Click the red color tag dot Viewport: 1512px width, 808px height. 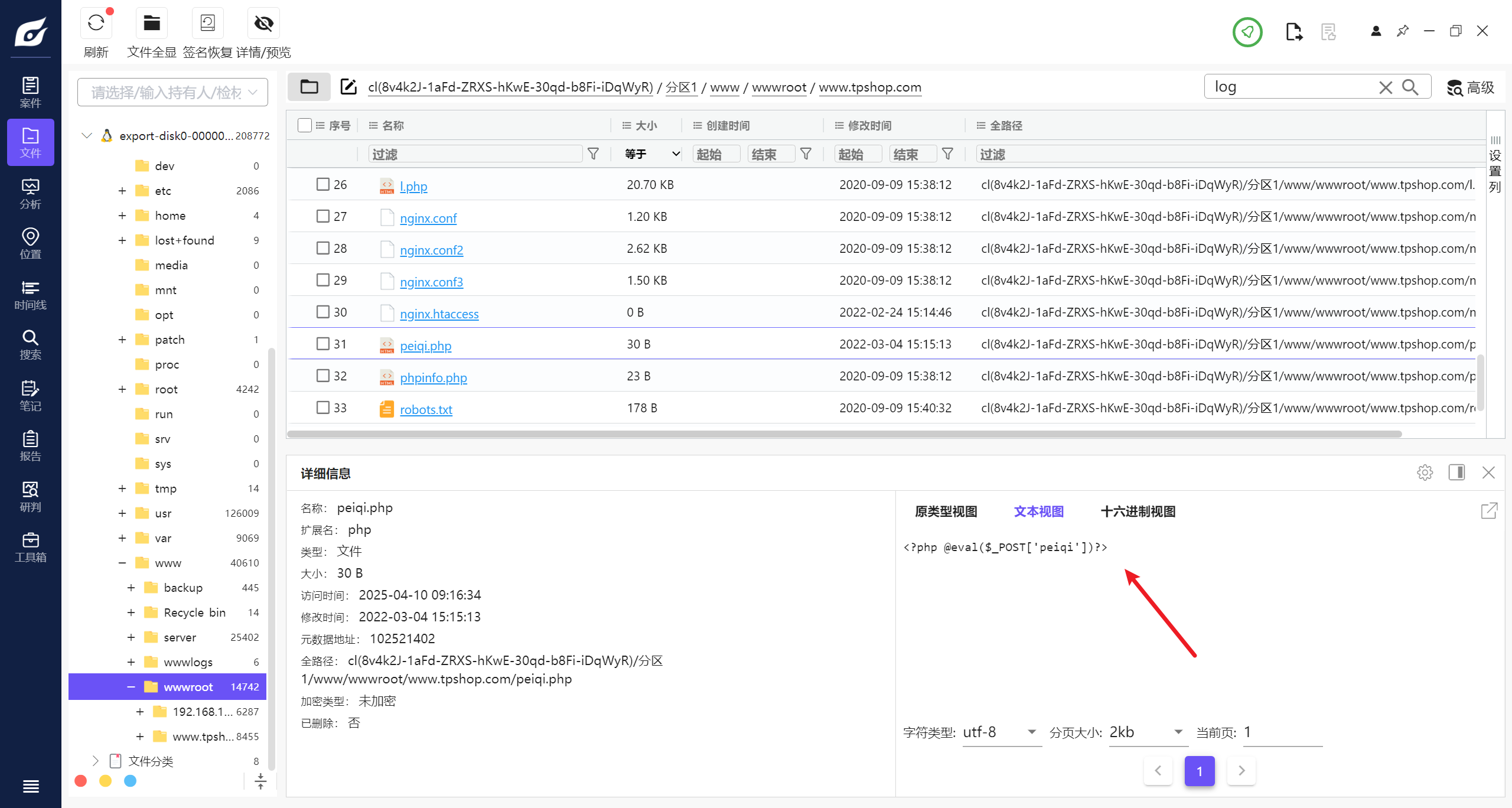click(81, 781)
